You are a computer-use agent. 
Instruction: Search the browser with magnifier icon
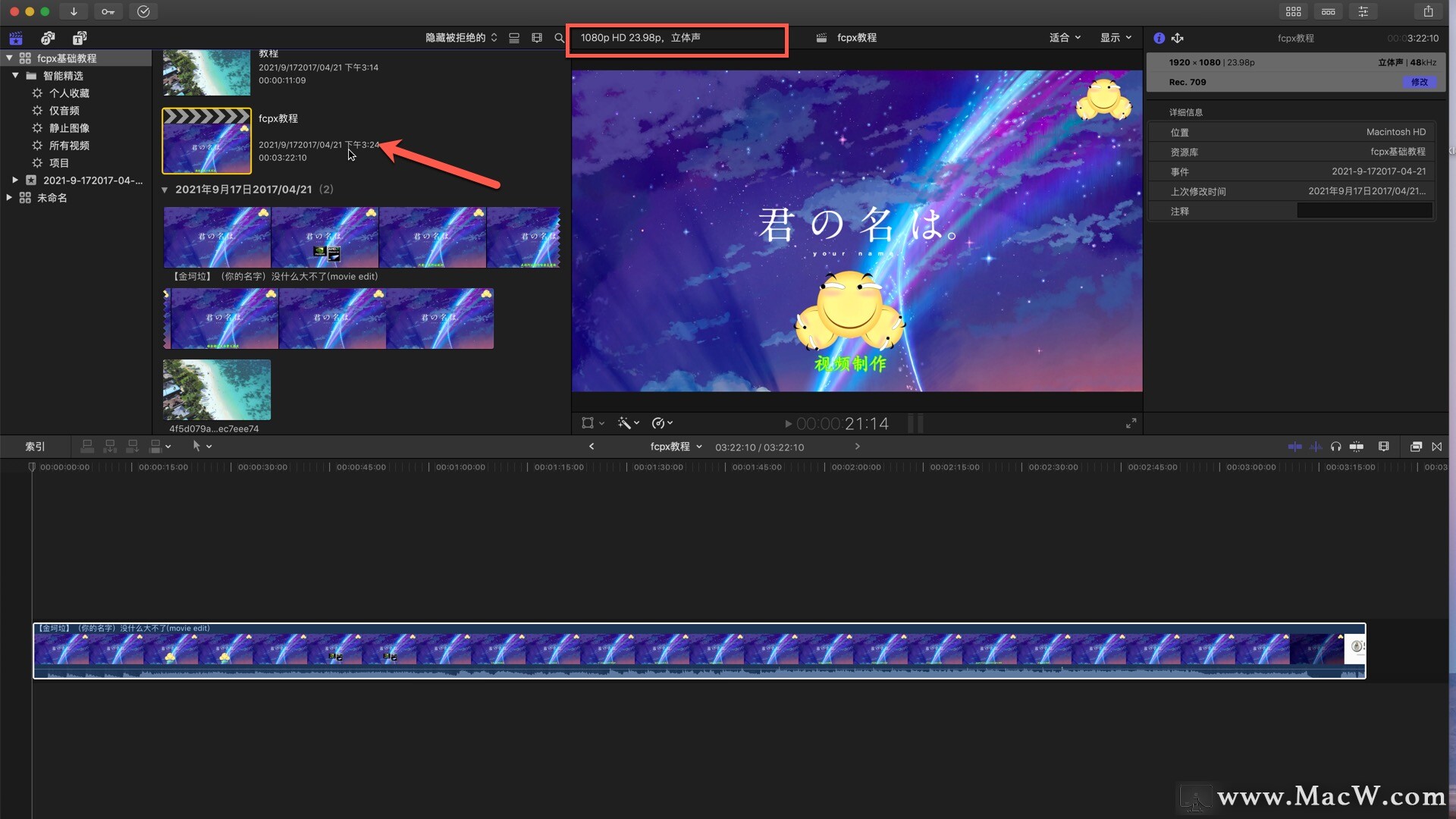(x=559, y=38)
